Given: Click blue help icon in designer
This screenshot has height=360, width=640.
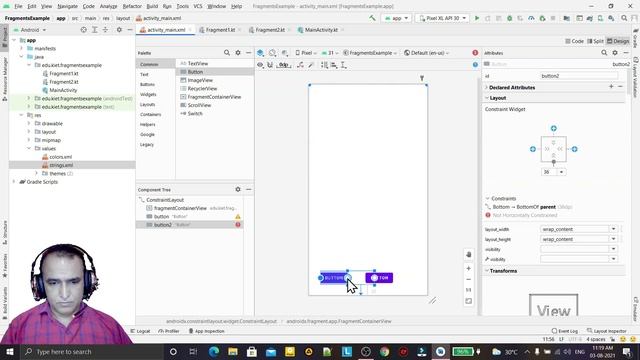Looking at the screenshot, I should (x=475, y=64).
